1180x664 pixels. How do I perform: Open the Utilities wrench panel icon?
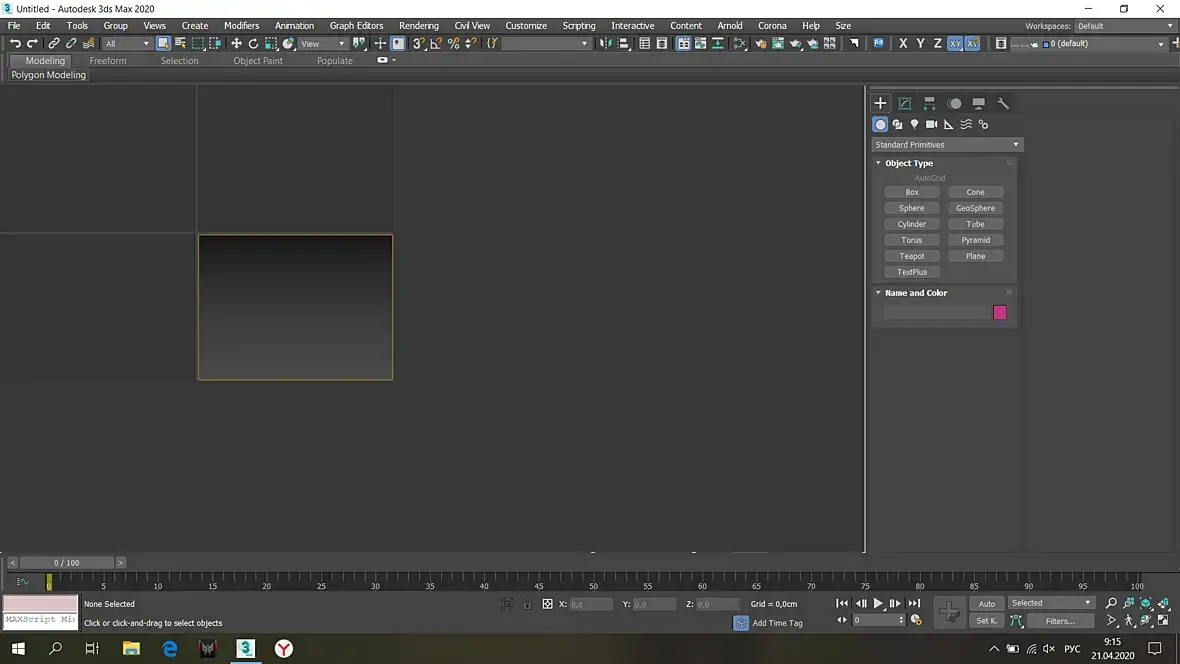pos(1003,103)
